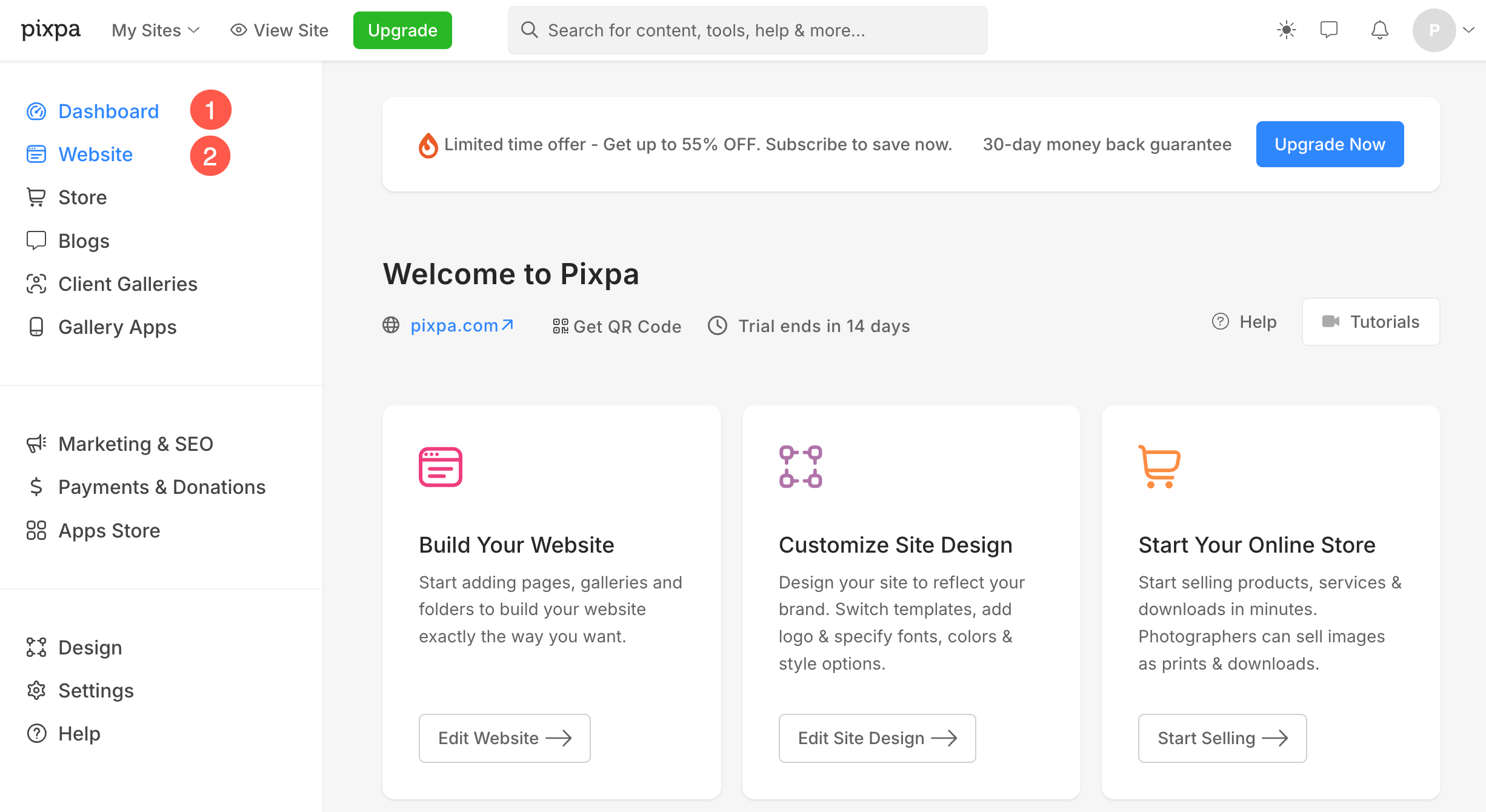Image resolution: width=1486 pixels, height=812 pixels.
Task: Expand the account menu chevron
Action: (1468, 30)
